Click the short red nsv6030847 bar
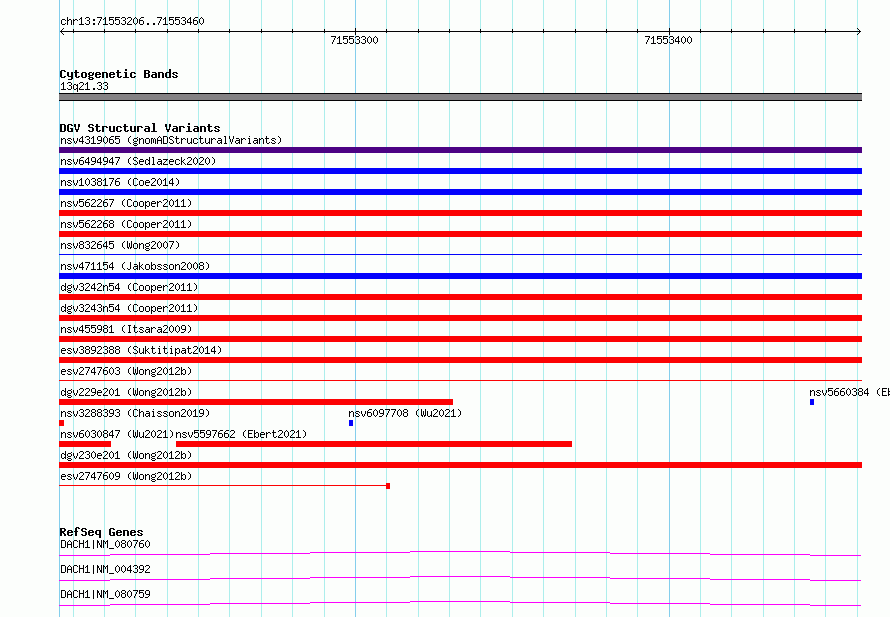This screenshot has width=890, height=617. click(85, 444)
